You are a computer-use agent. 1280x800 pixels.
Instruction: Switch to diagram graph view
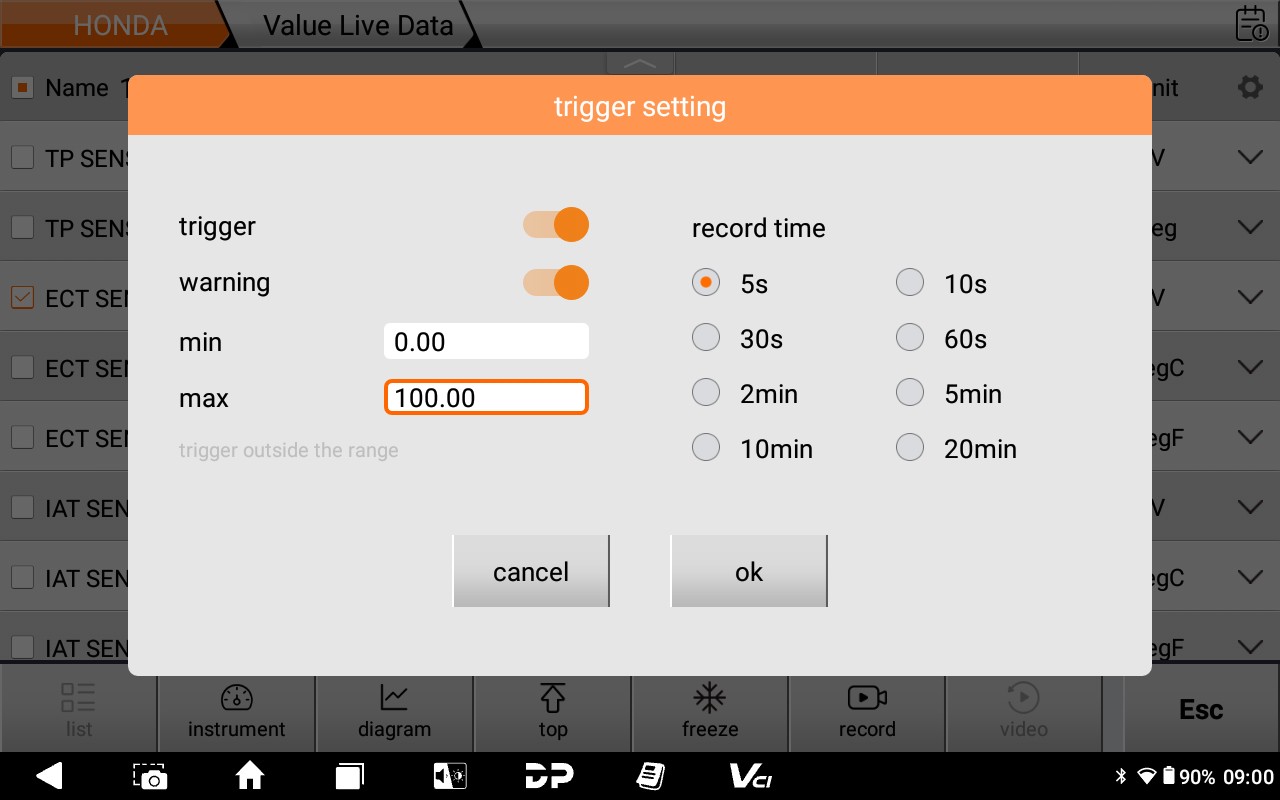pyautogui.click(x=394, y=711)
